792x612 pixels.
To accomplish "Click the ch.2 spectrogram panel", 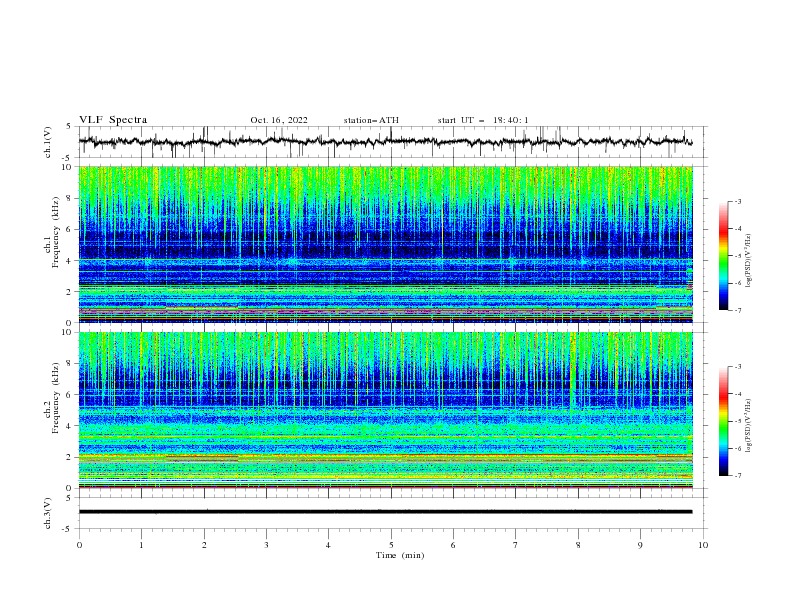I will [385, 410].
